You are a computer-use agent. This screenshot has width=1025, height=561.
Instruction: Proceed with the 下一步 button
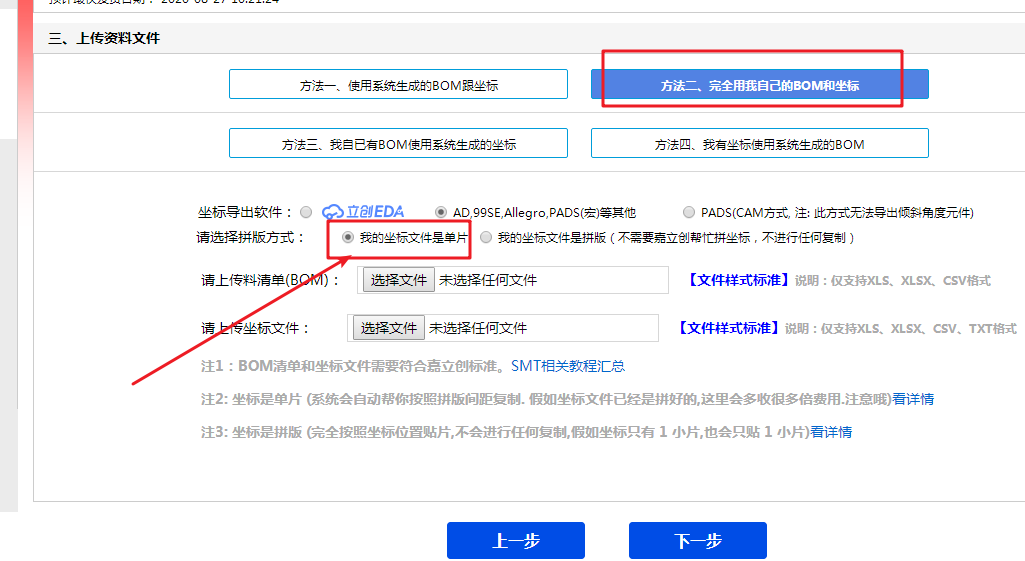point(697,541)
